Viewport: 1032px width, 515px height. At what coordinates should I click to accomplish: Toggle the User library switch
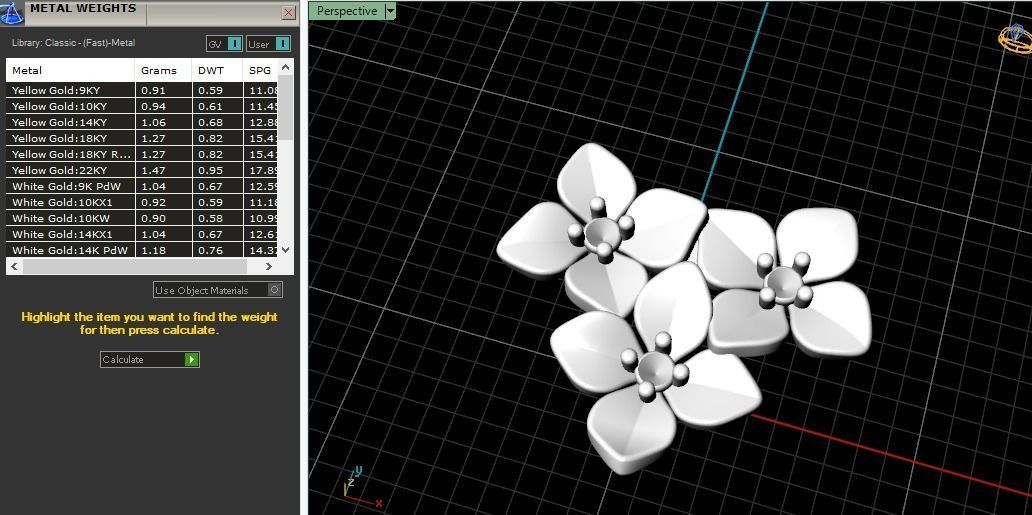click(269, 44)
